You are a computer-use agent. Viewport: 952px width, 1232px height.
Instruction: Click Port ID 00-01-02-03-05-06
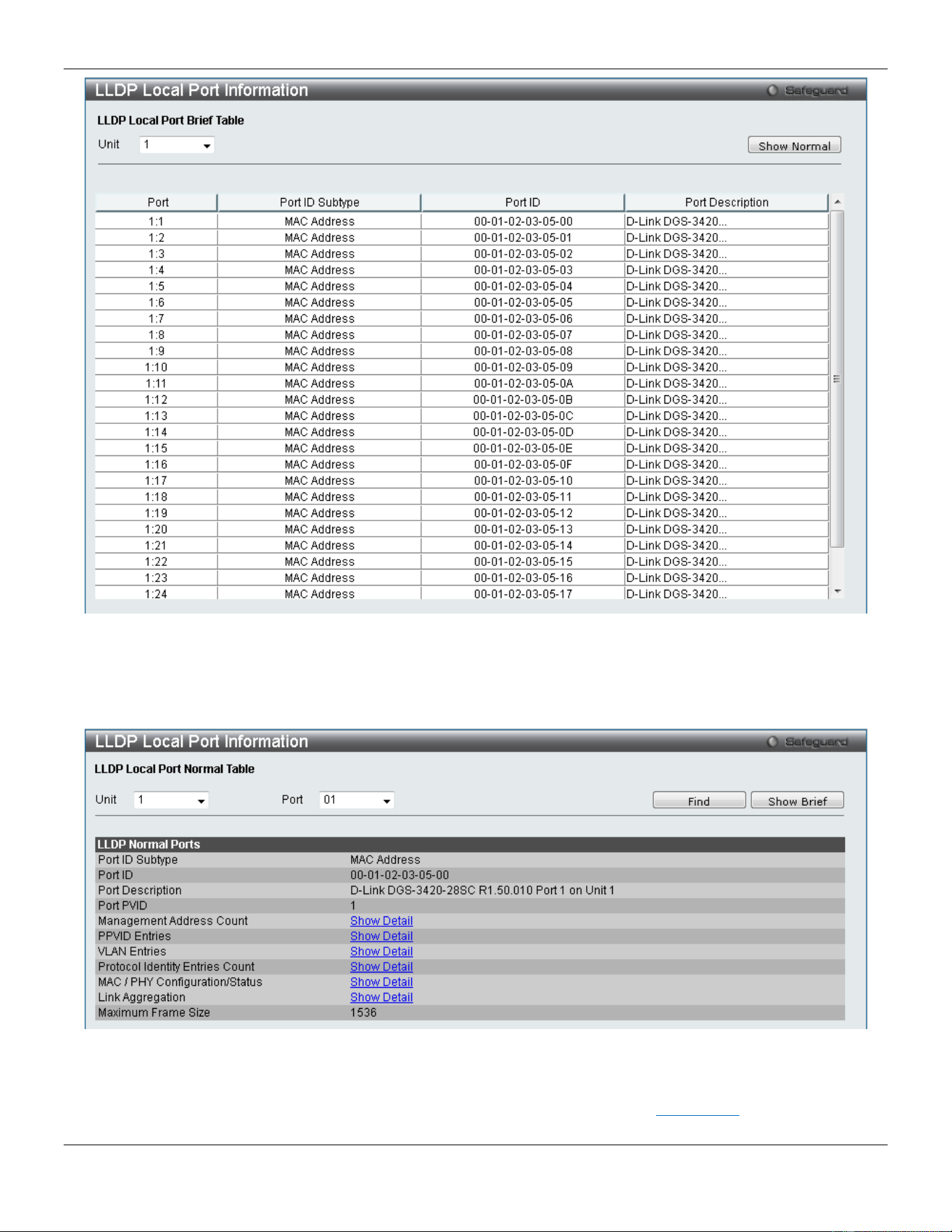coord(523,319)
